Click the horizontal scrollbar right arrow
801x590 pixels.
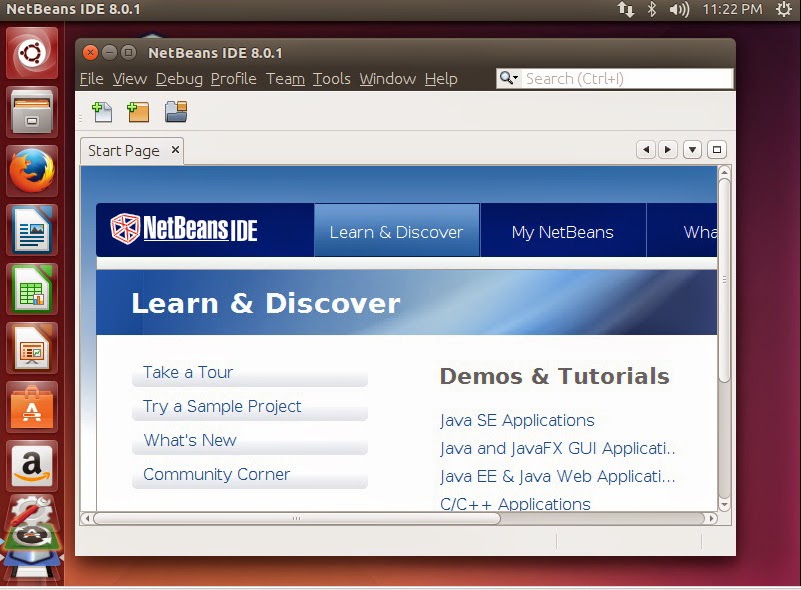pyautogui.click(x=711, y=518)
